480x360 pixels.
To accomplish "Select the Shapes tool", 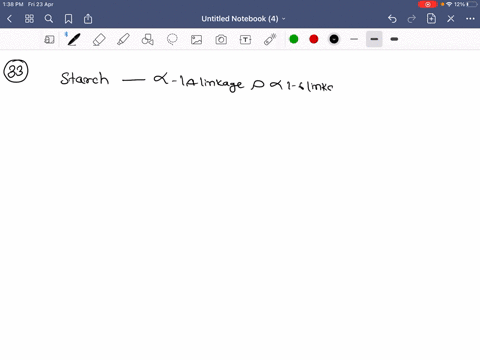I will click(x=148, y=39).
